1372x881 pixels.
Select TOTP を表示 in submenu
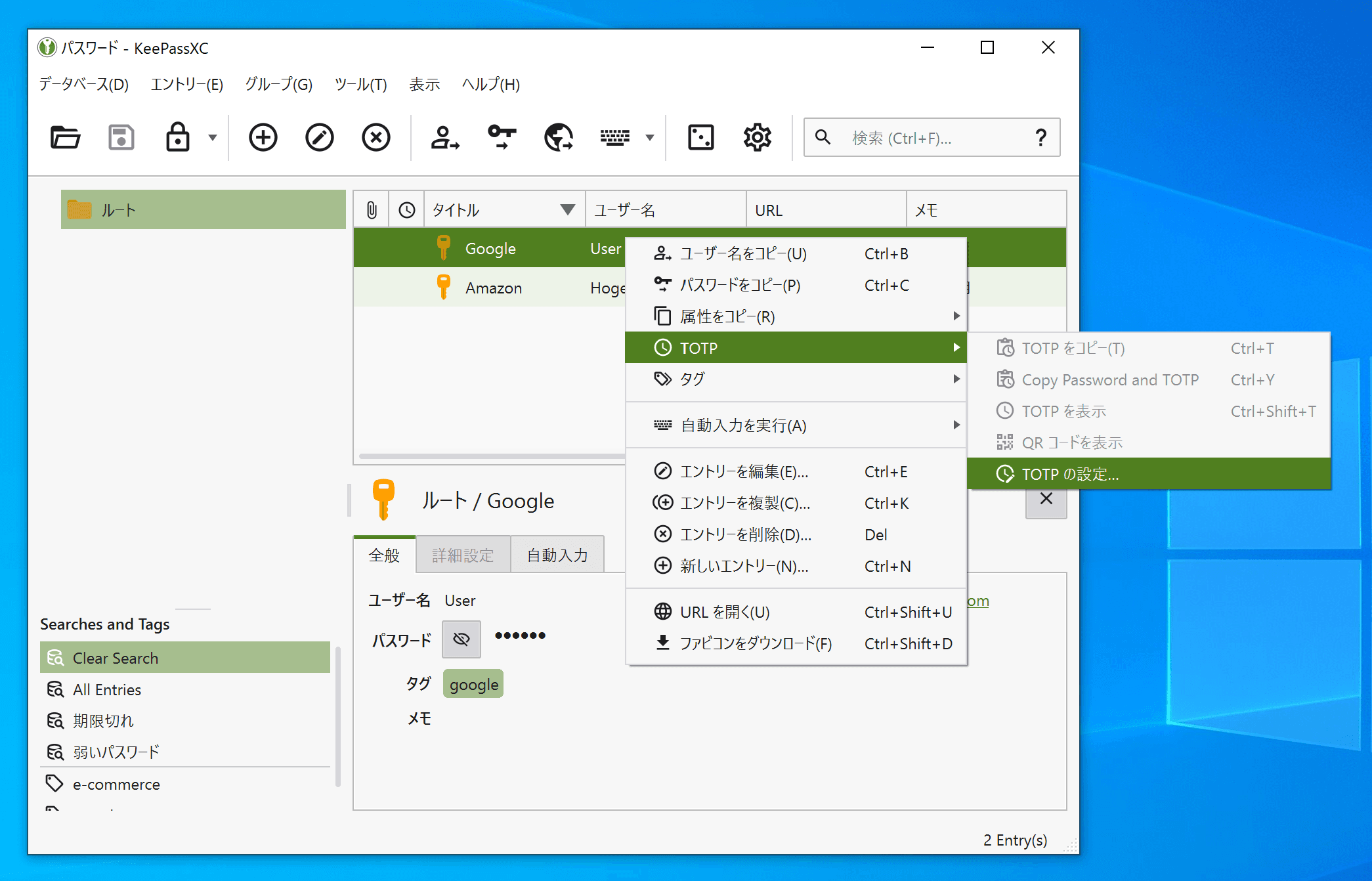coord(1149,411)
